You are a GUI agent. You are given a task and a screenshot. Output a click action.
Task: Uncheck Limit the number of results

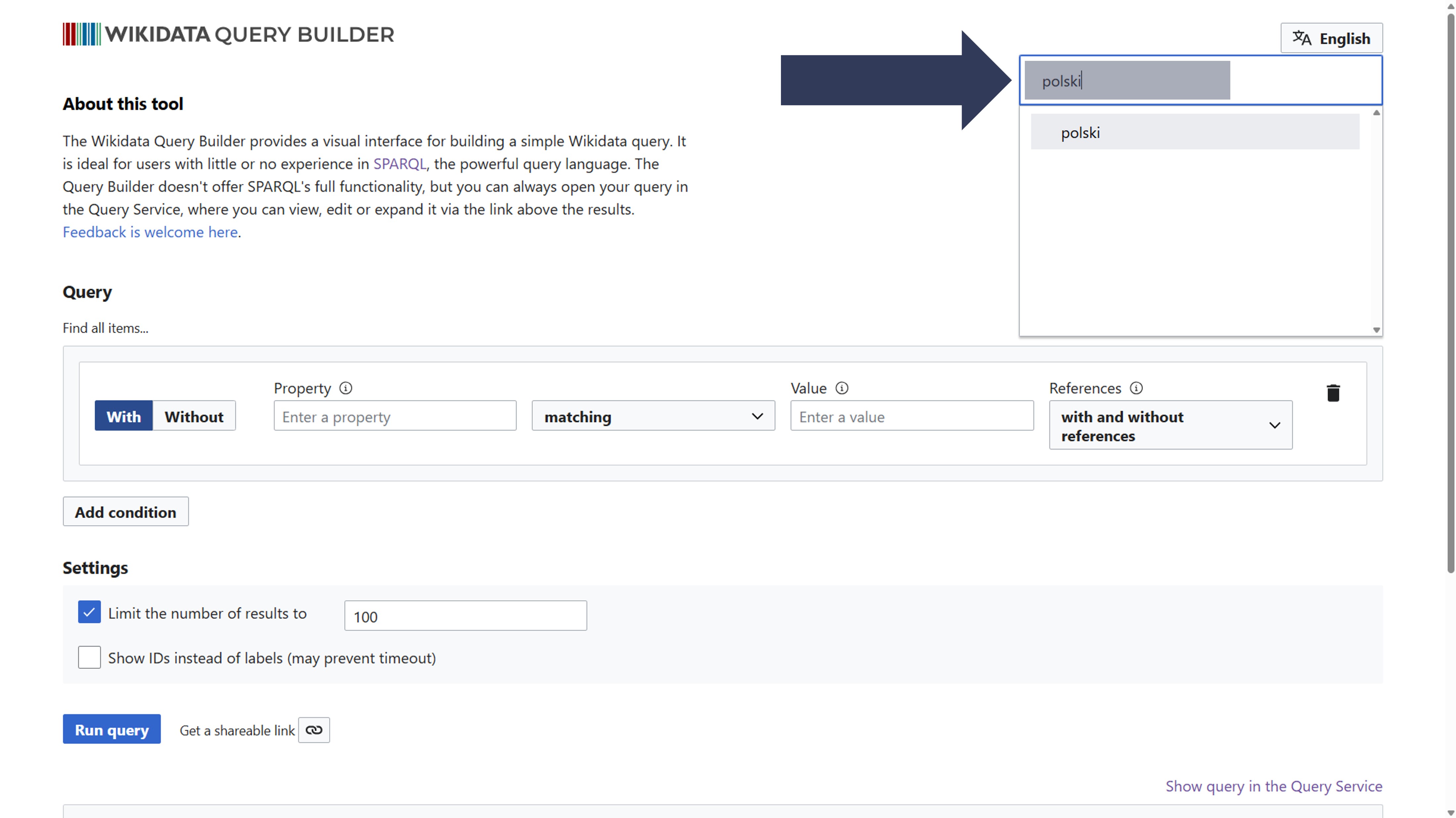pyautogui.click(x=89, y=612)
